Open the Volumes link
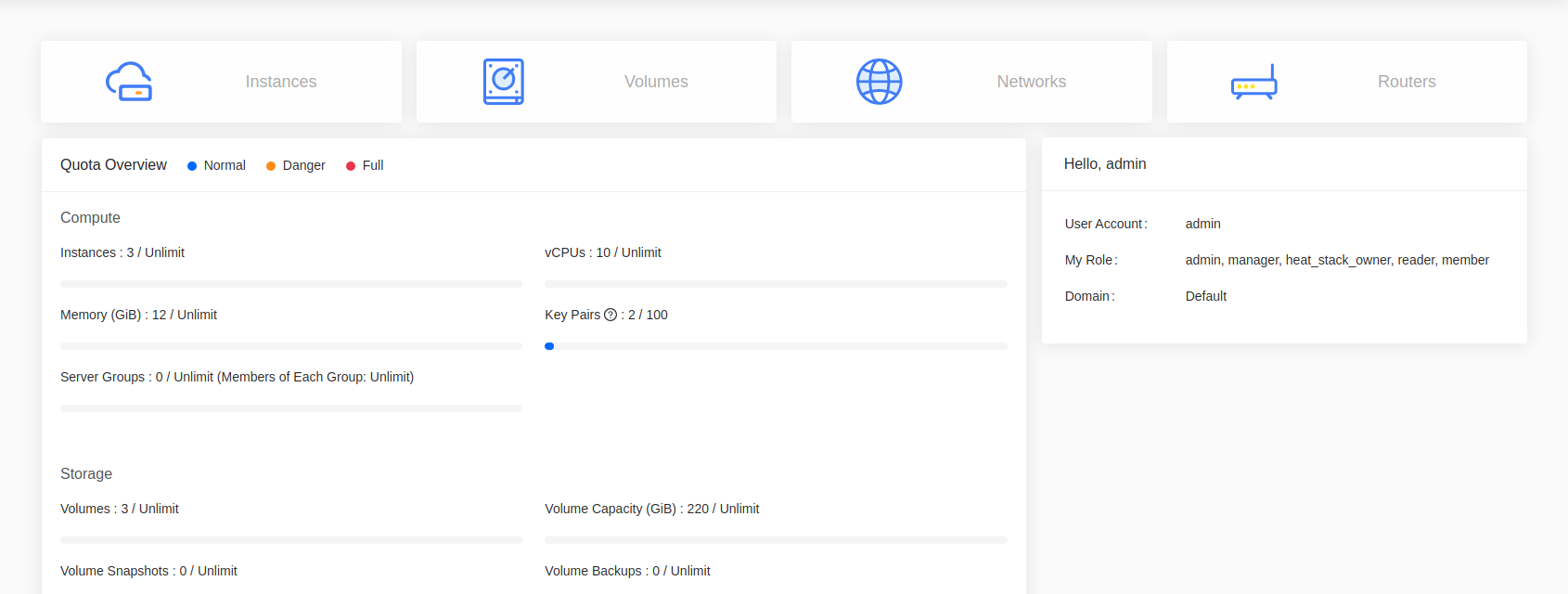The width and height of the screenshot is (1568, 594). (x=656, y=82)
